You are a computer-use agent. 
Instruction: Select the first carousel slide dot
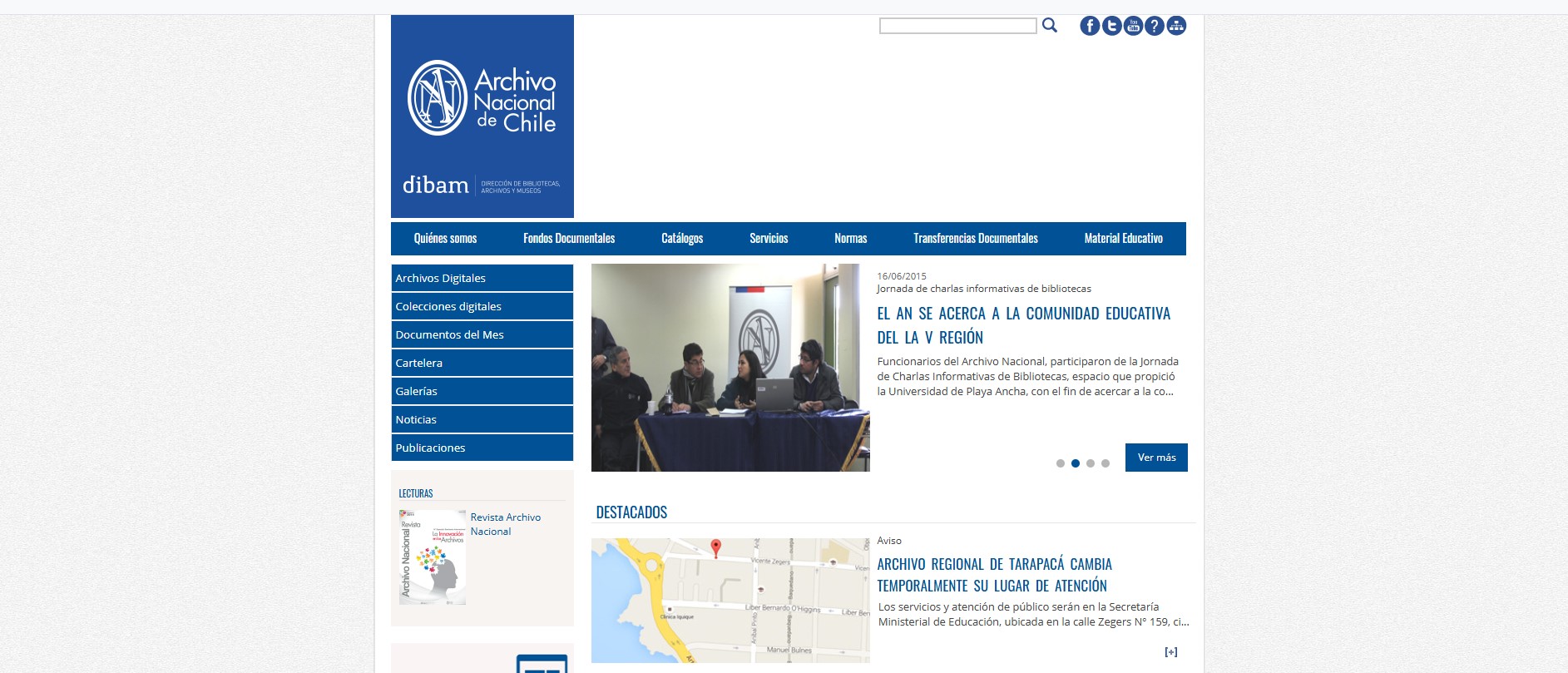pyautogui.click(x=1061, y=463)
